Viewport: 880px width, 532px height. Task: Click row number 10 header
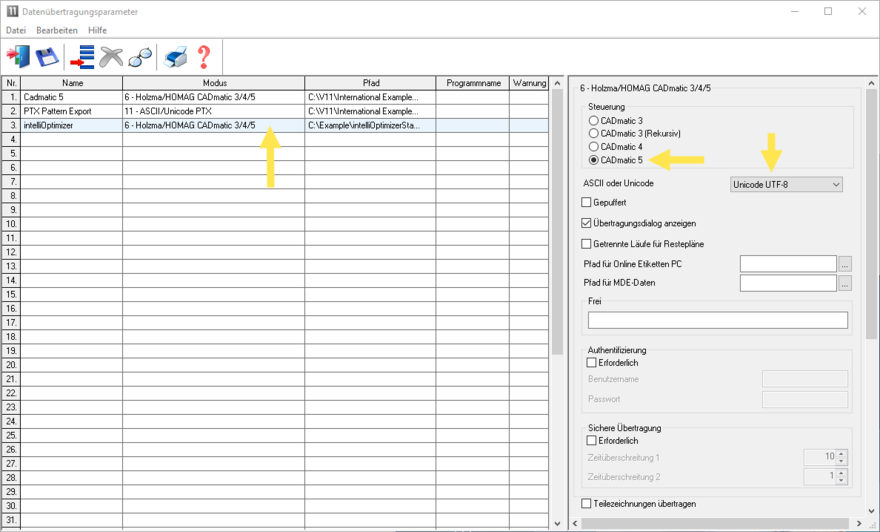pos(11,224)
